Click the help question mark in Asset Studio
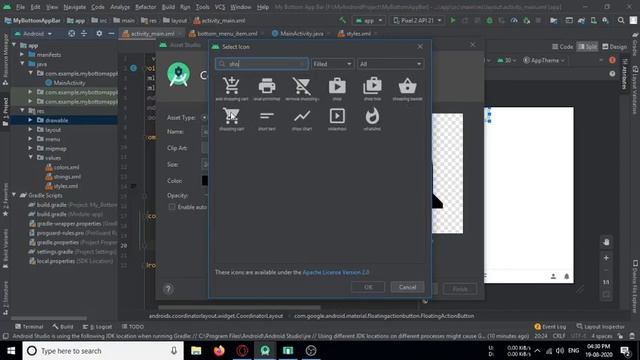This screenshot has width=640, height=360. tap(168, 289)
